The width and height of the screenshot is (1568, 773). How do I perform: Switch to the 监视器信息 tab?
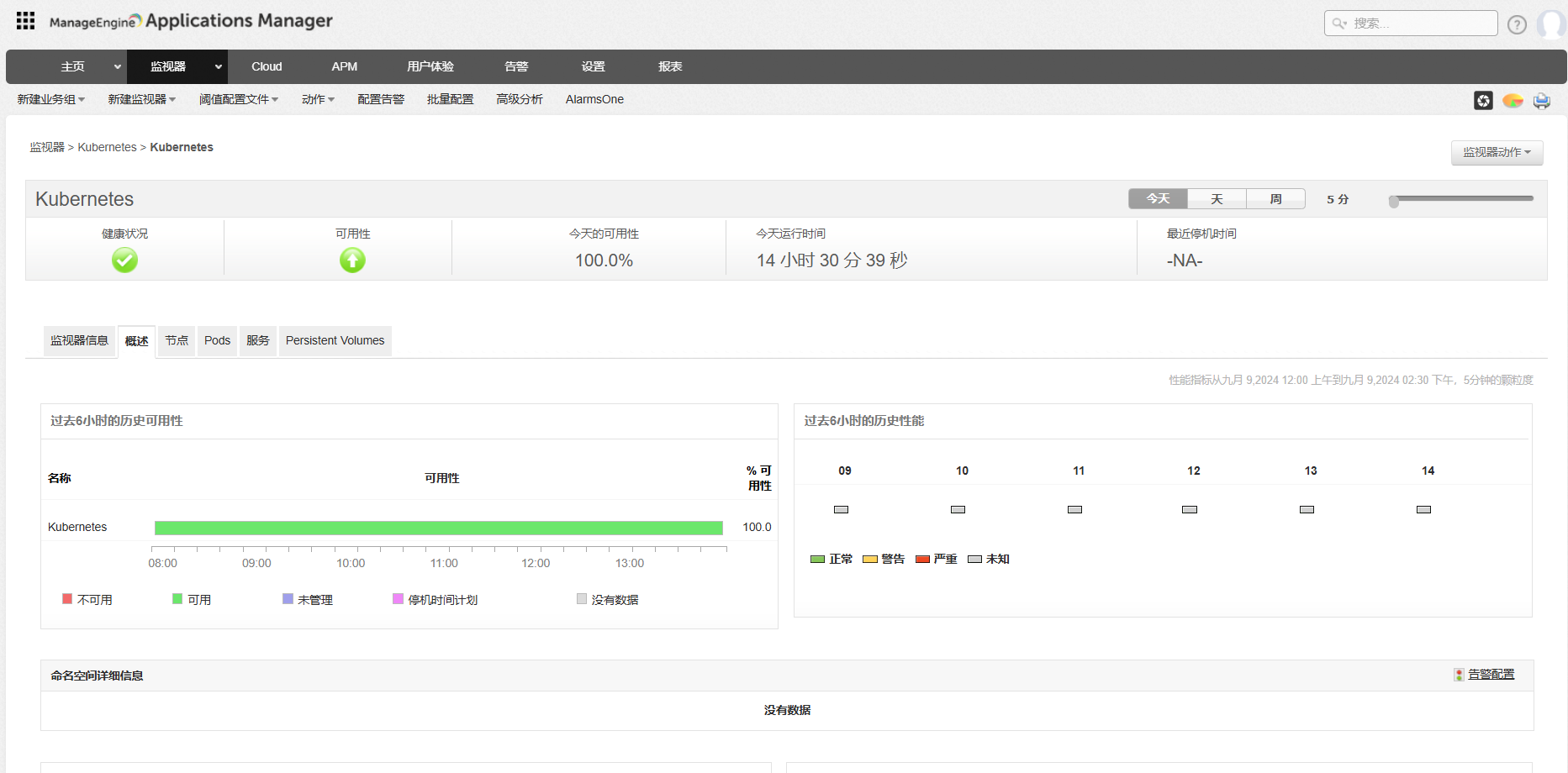click(79, 340)
